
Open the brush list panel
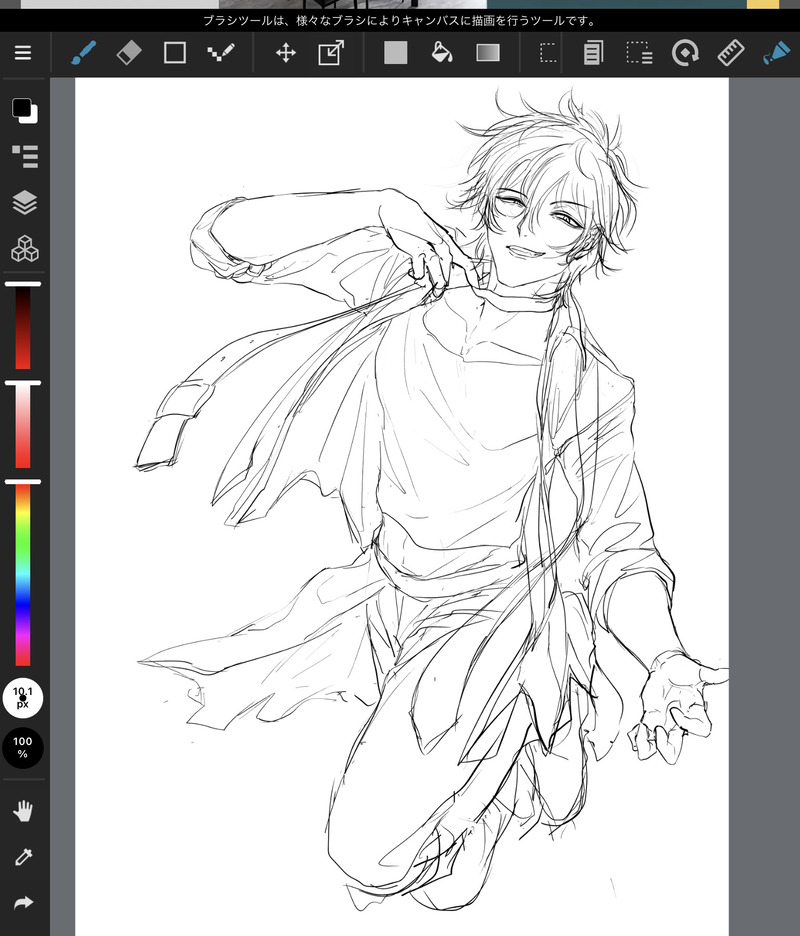click(x=24, y=156)
